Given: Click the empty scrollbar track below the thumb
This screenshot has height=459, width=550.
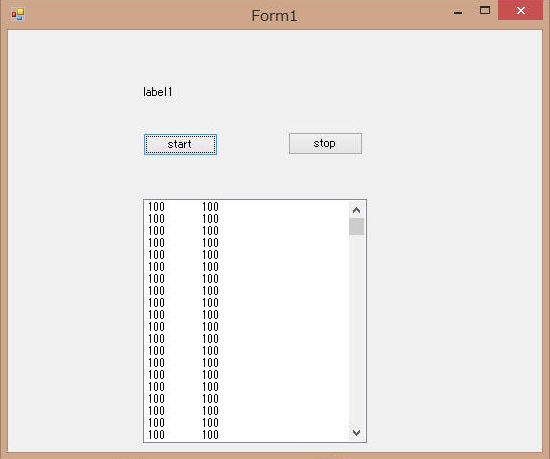Looking at the screenshot, I should coord(356,330).
